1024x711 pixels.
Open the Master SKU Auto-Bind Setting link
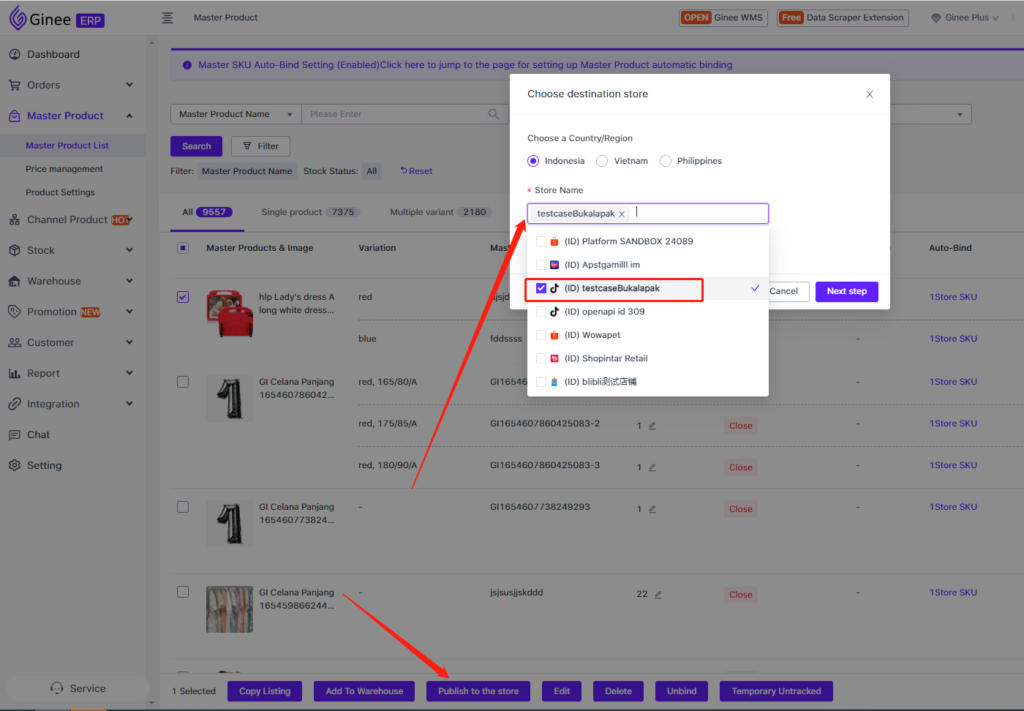point(465,65)
